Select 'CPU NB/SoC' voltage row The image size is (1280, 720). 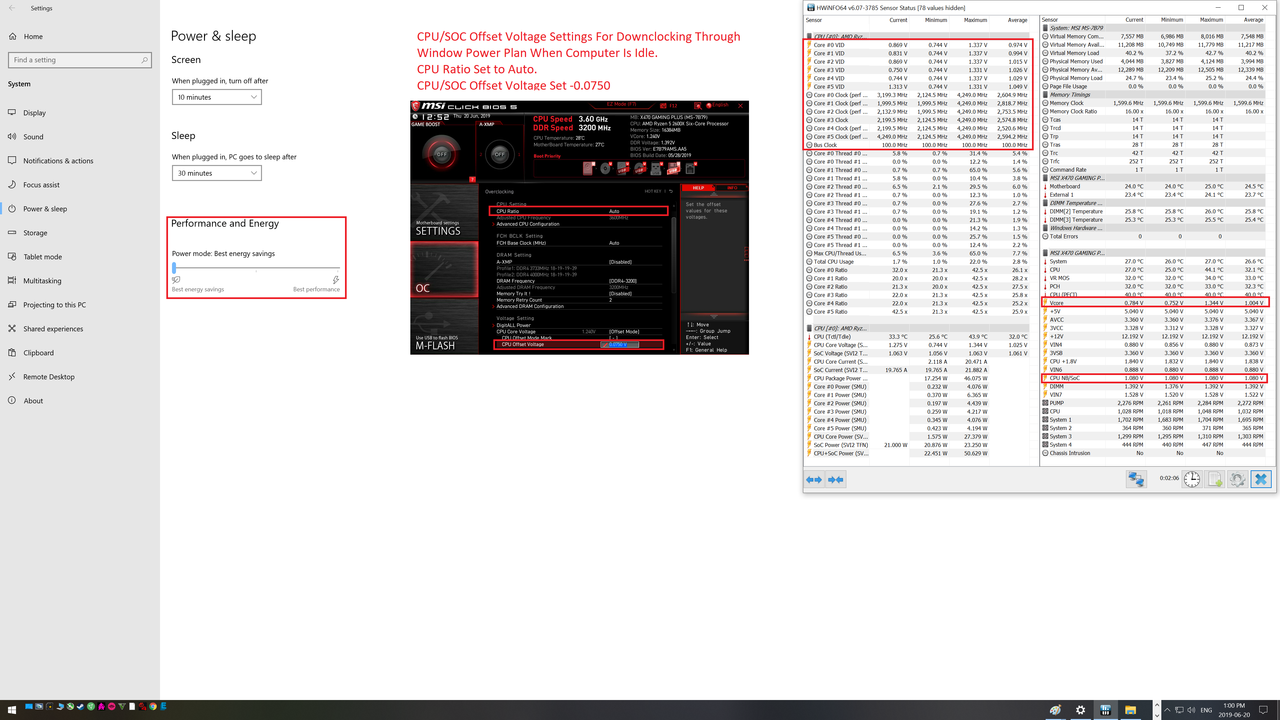click(1153, 378)
